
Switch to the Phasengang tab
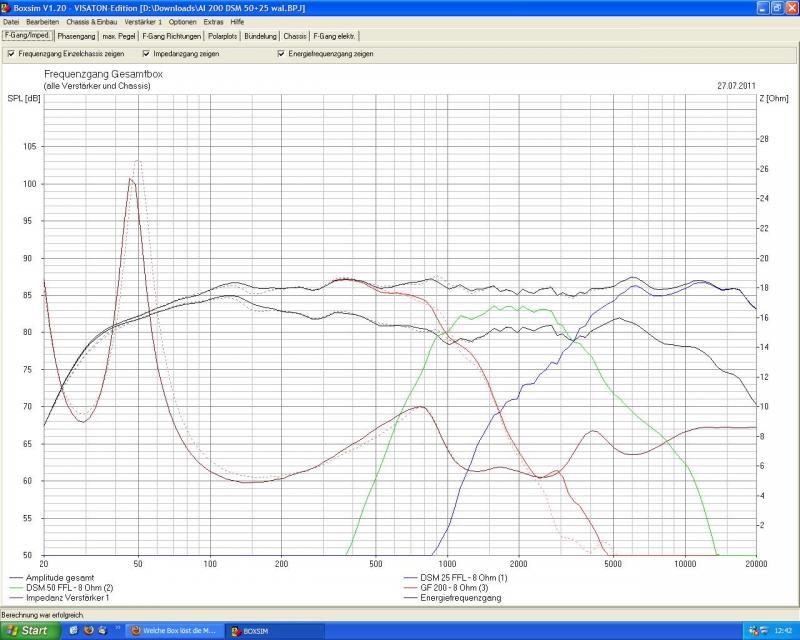(x=77, y=36)
